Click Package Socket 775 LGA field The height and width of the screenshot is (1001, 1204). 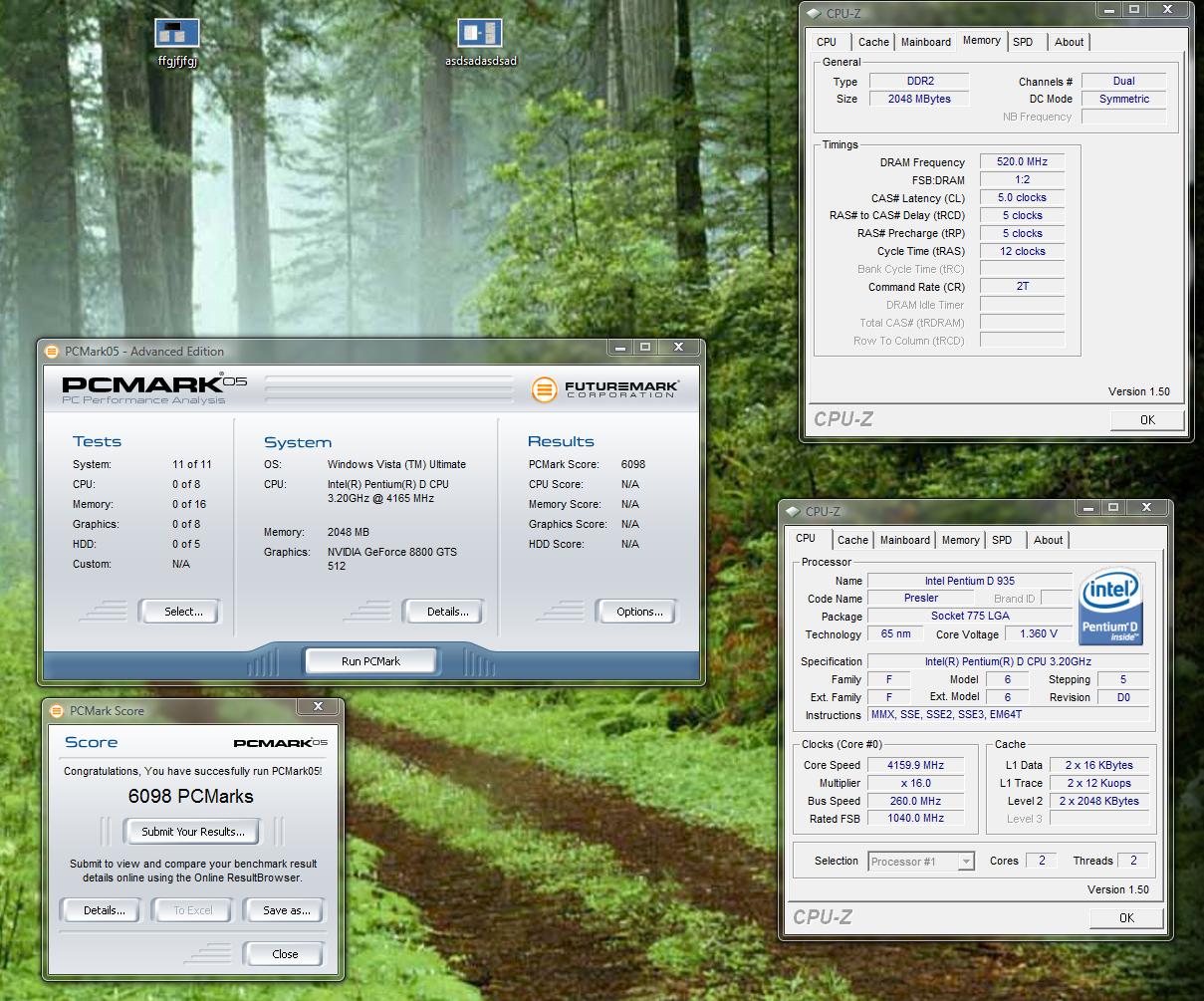pyautogui.click(x=969, y=616)
